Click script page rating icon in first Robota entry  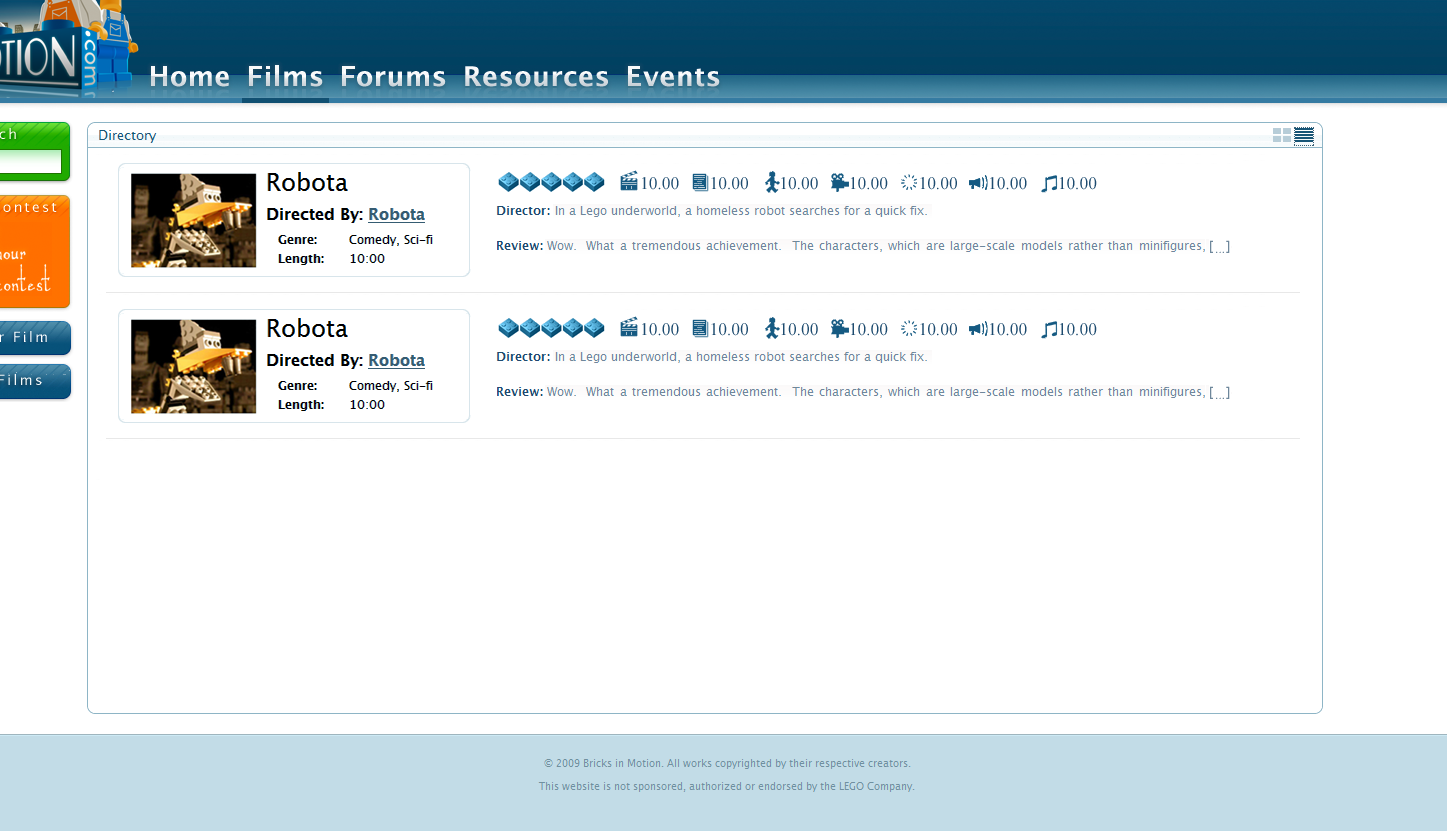click(700, 182)
